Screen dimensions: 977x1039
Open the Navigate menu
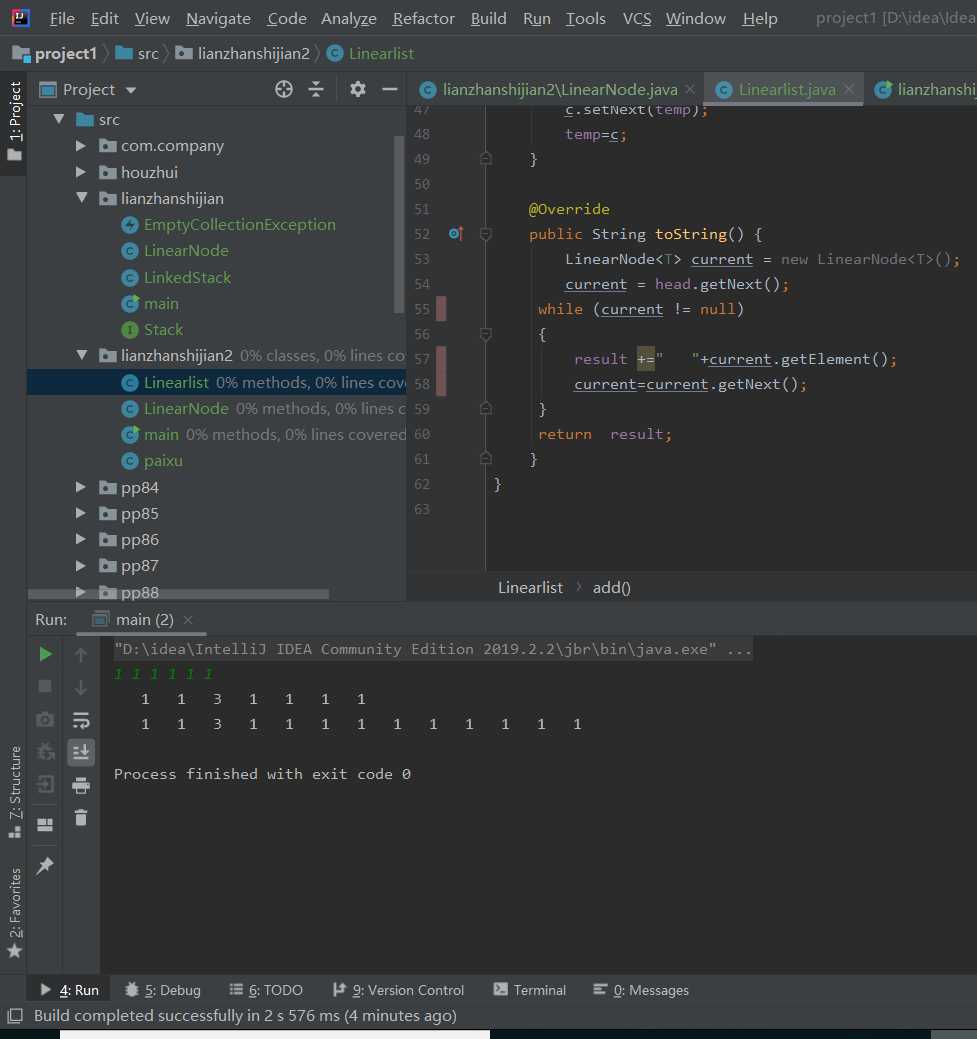click(x=218, y=19)
